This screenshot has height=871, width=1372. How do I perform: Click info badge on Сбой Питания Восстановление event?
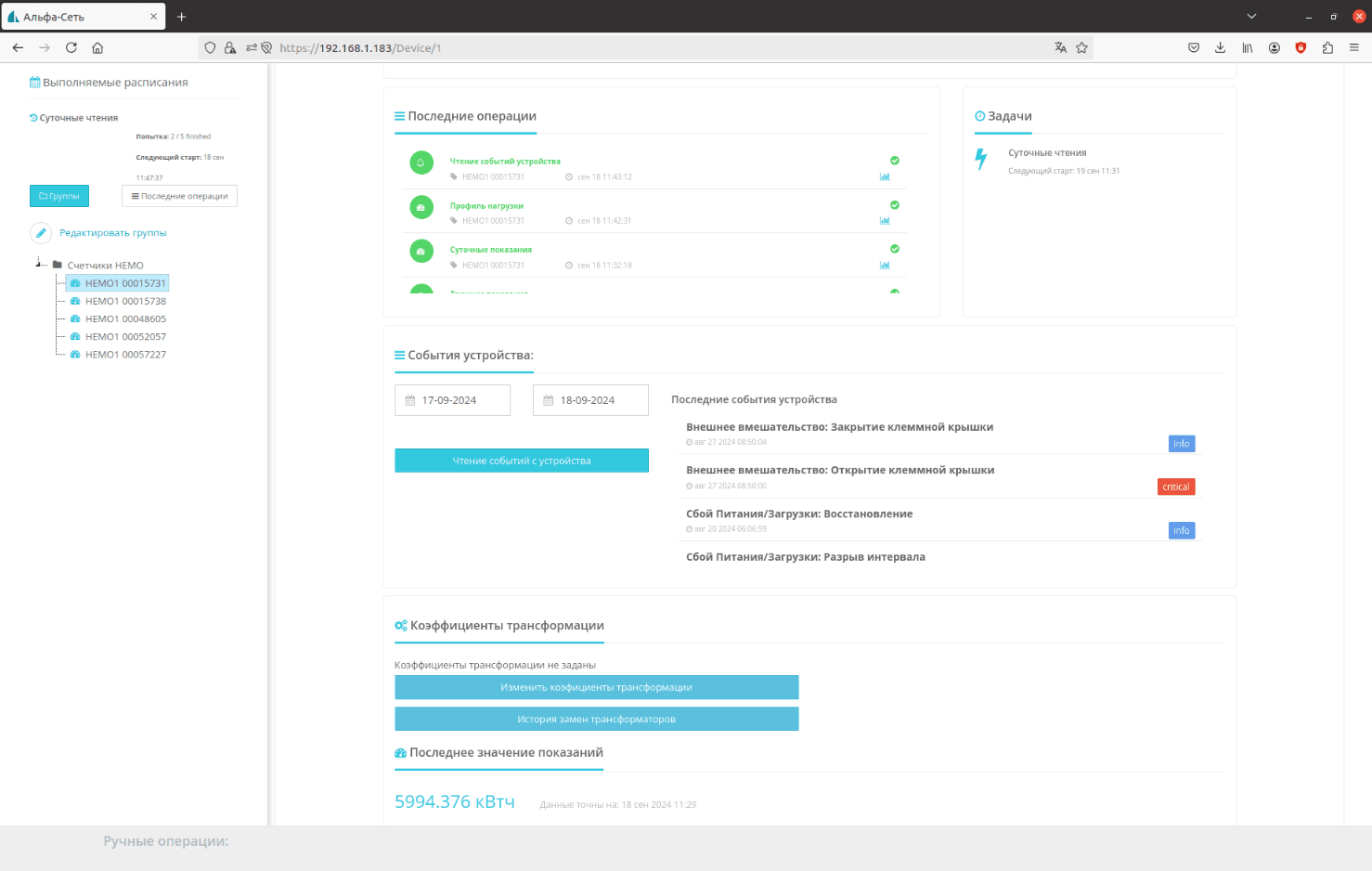coord(1182,530)
